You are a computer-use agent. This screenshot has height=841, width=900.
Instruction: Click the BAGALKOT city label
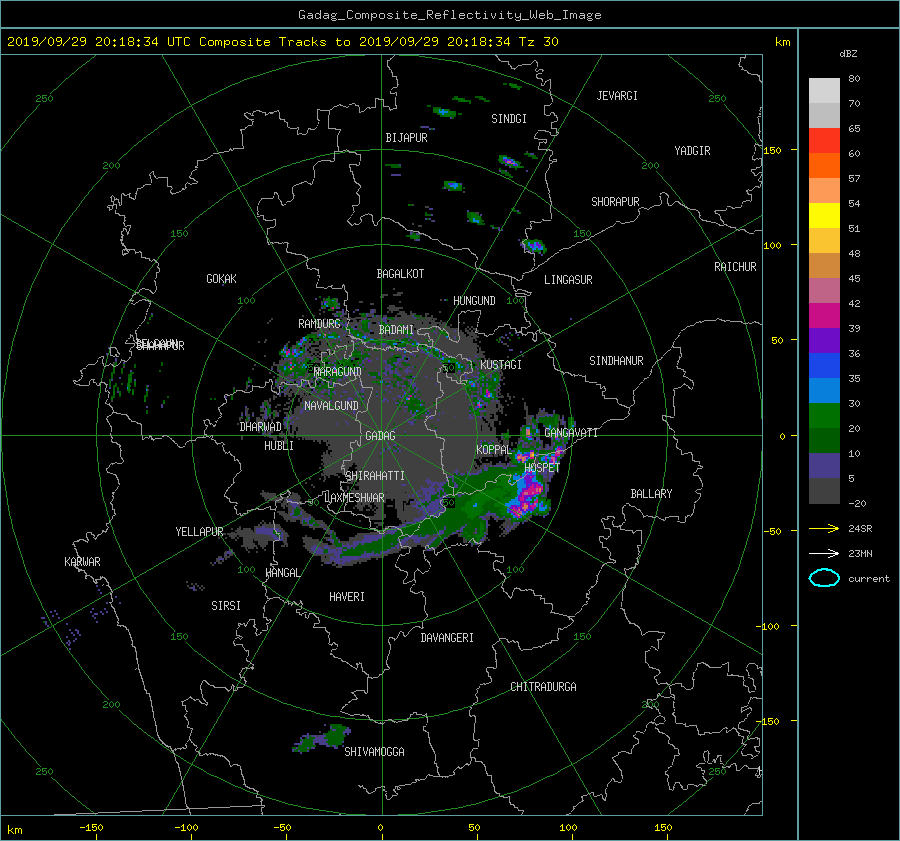(x=400, y=274)
